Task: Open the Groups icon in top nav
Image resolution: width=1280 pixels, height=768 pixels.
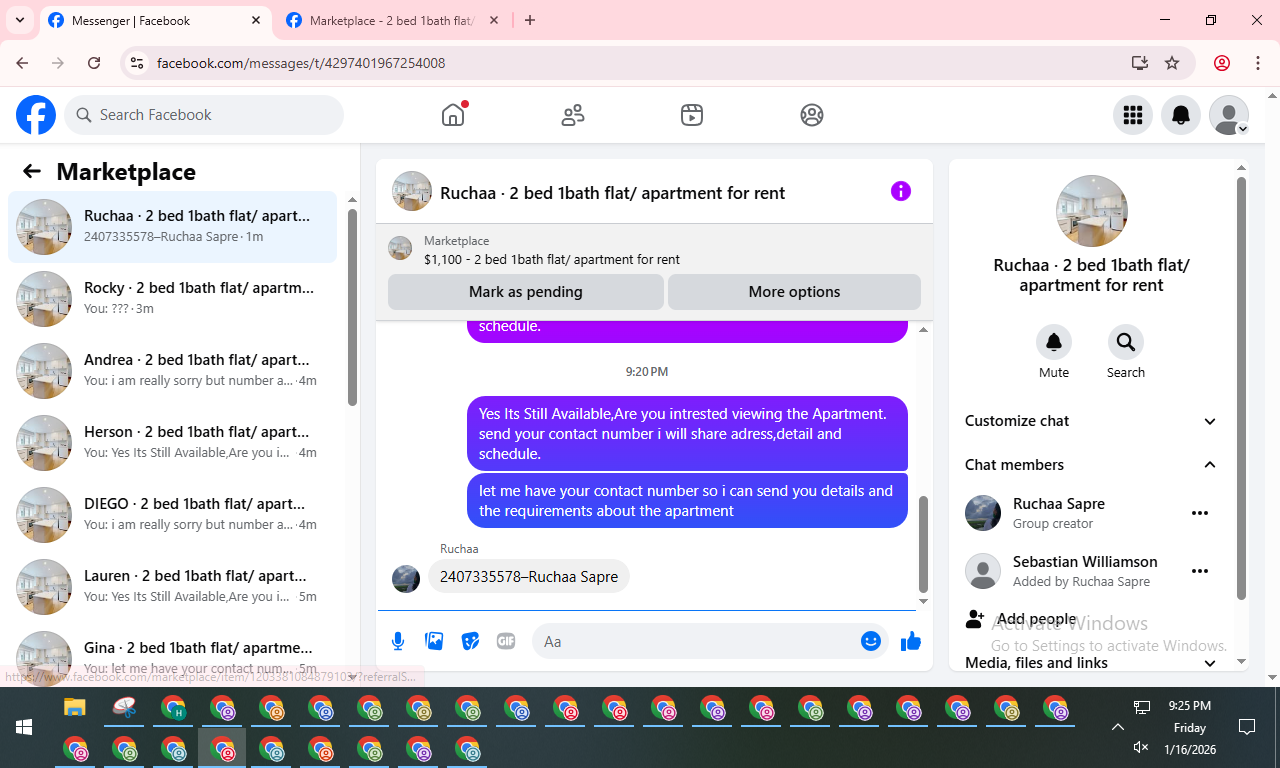Action: point(812,115)
